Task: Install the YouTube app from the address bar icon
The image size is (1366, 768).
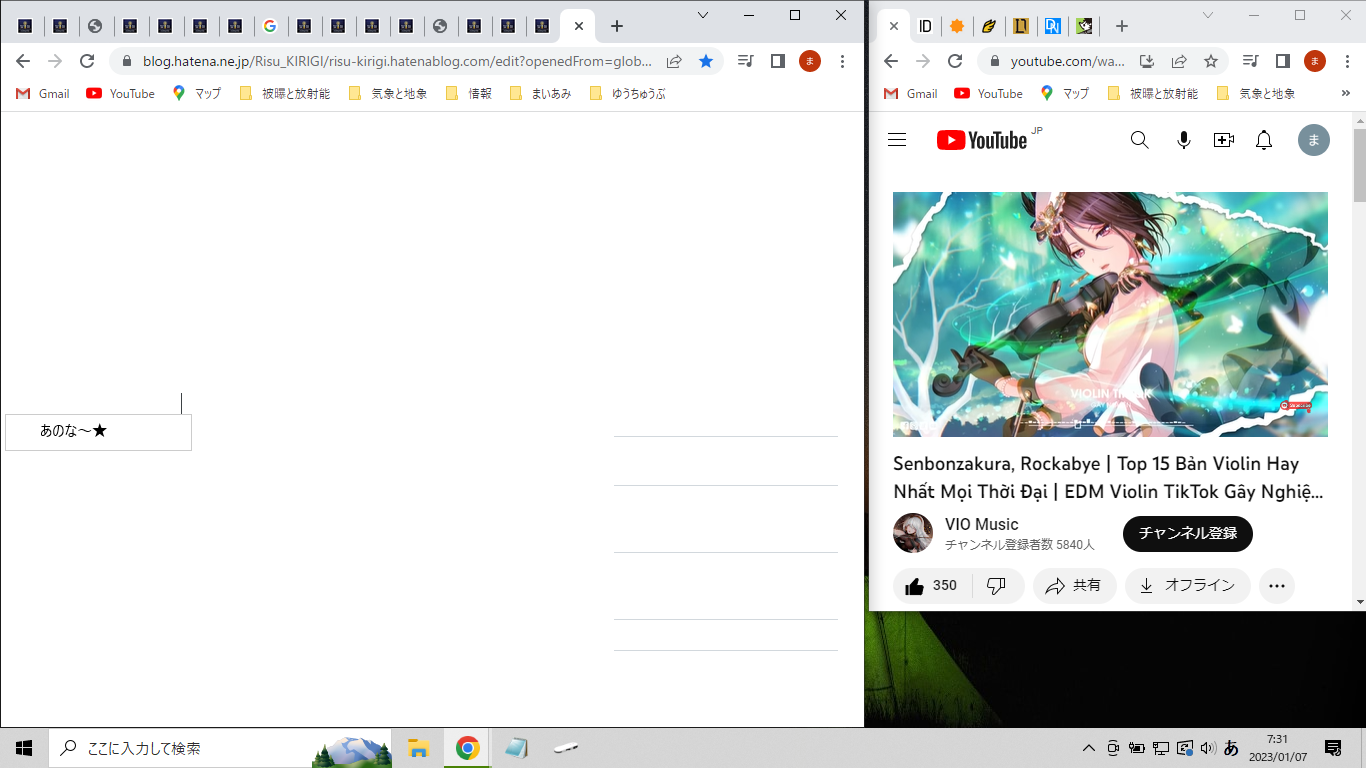Action: tap(1147, 61)
